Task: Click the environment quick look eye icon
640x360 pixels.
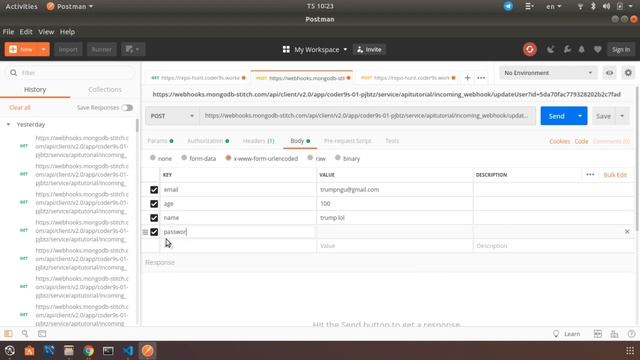Action: [609, 73]
